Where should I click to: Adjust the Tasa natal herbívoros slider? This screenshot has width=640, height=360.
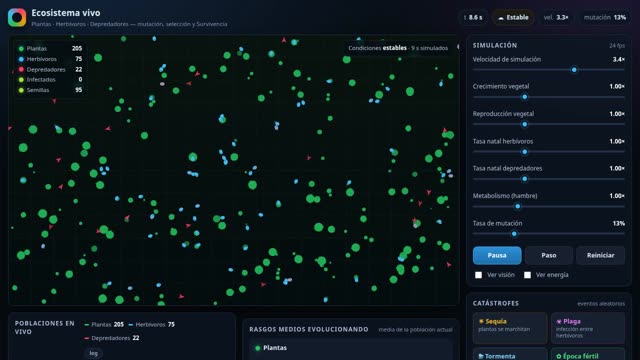click(x=549, y=152)
